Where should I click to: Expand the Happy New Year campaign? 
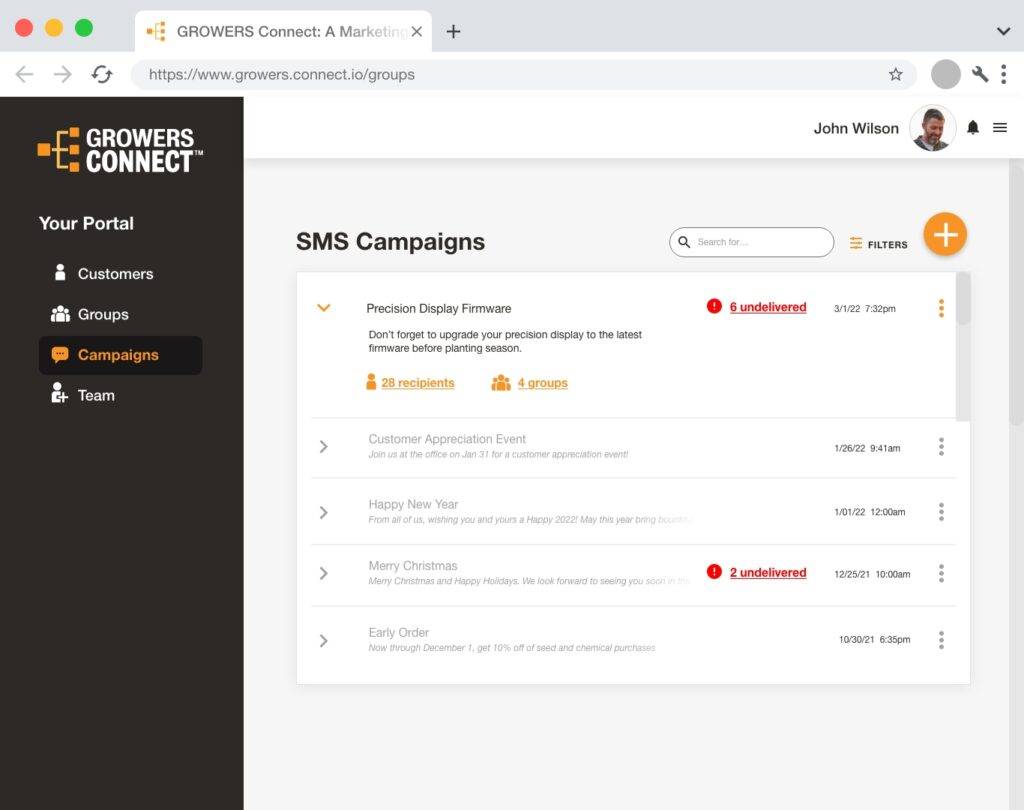323,512
